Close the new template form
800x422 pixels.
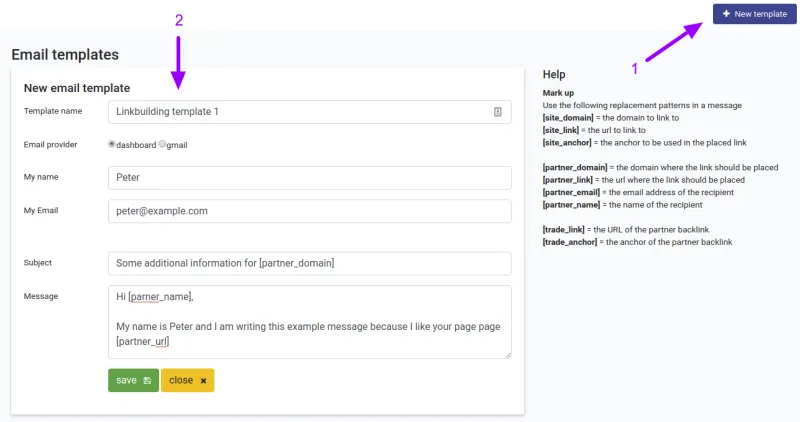coord(187,380)
